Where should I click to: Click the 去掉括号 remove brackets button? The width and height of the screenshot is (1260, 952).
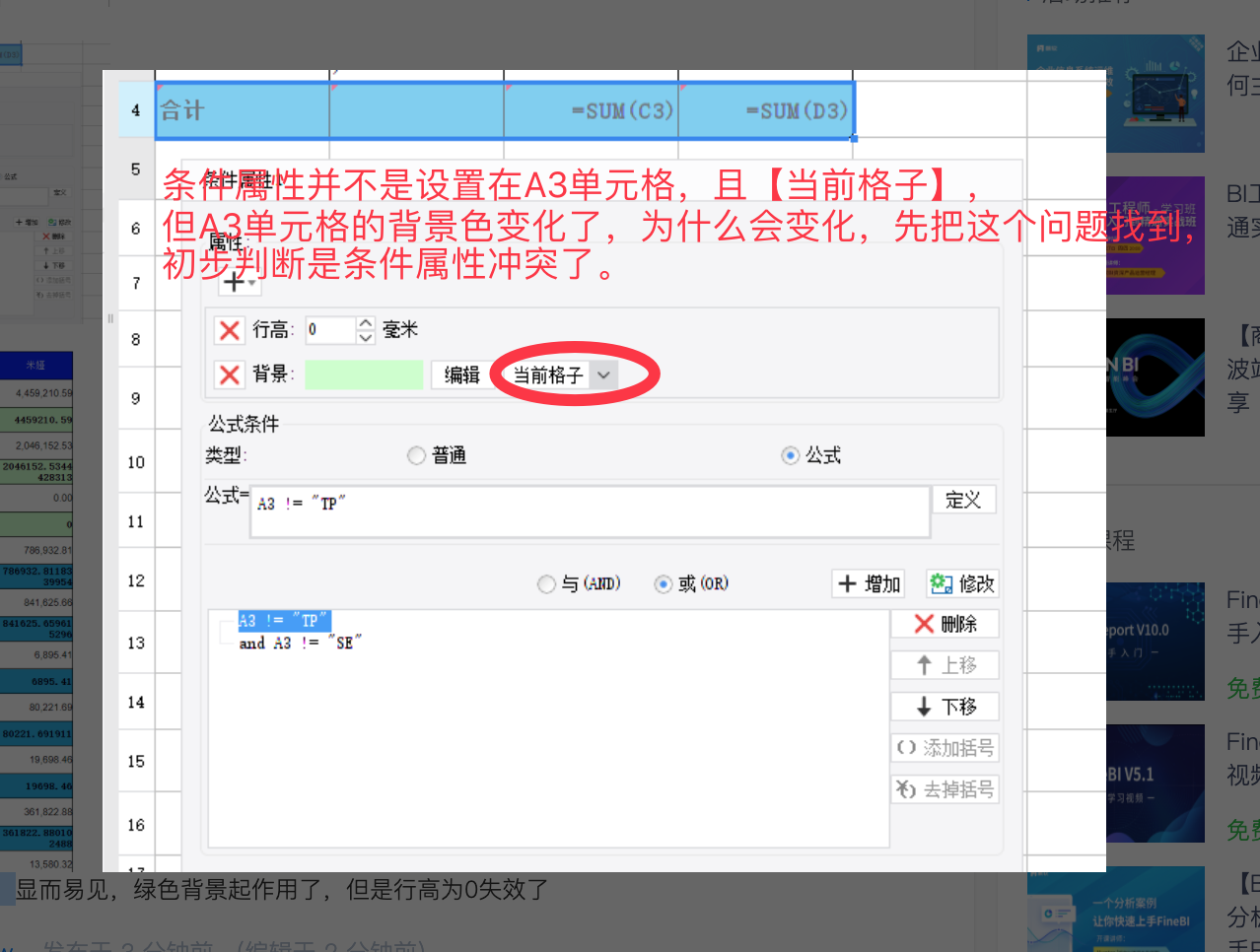945,789
